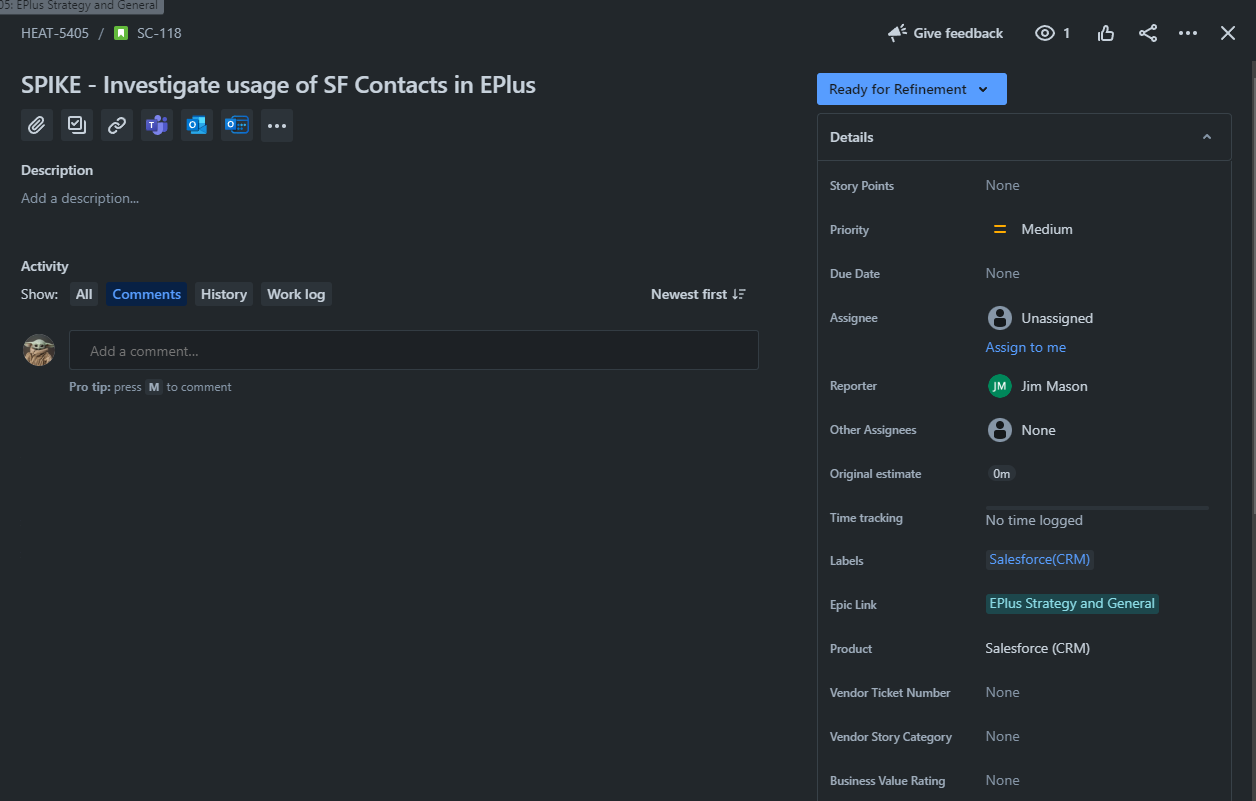Click the Add a comment field
The height and width of the screenshot is (801, 1256).
[414, 351]
